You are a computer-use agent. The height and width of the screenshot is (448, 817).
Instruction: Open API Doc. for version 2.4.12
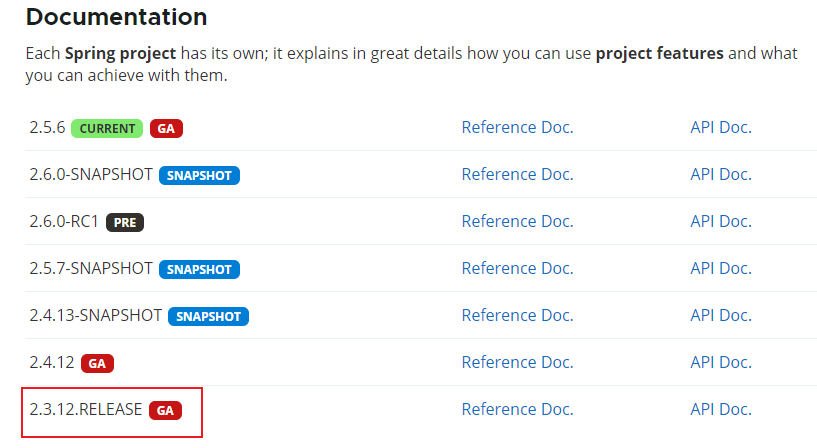[721, 362]
